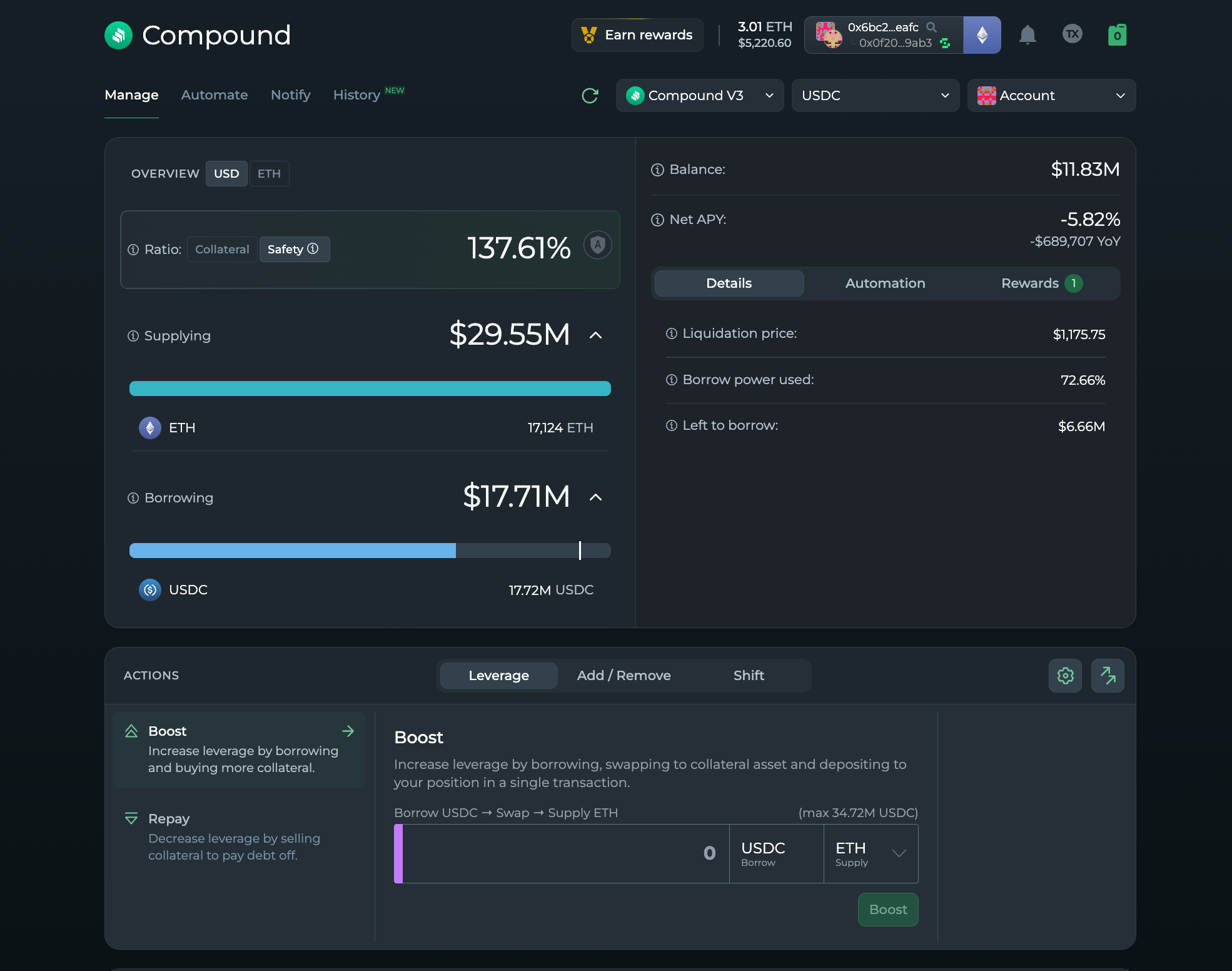
Task: Open the USDC market dropdown
Action: 876,95
